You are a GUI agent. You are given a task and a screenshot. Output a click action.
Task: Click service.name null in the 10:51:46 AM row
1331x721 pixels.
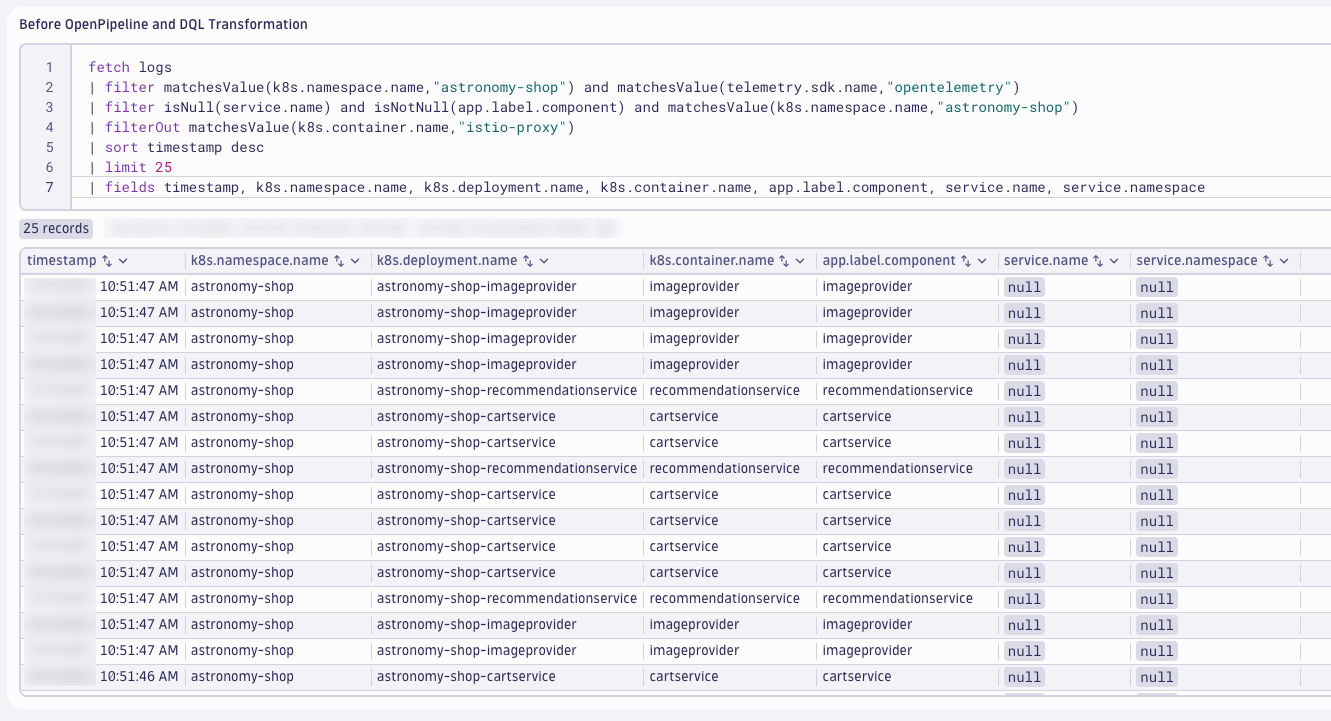[1025, 677]
